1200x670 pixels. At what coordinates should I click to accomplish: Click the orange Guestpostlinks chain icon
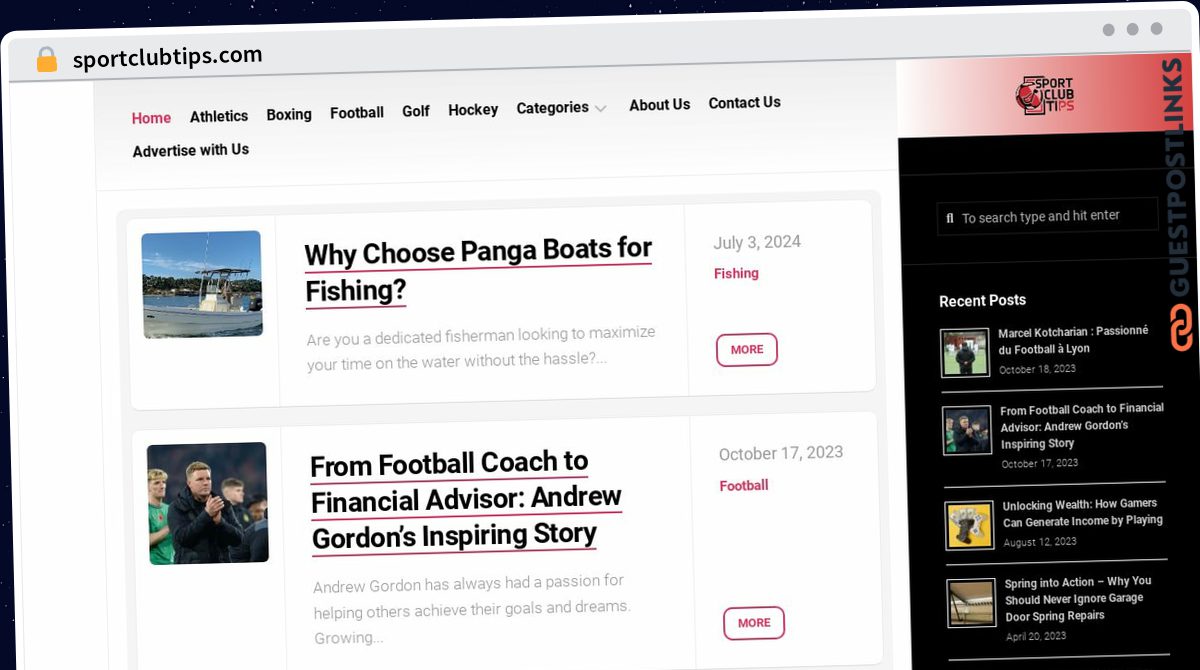[1181, 328]
